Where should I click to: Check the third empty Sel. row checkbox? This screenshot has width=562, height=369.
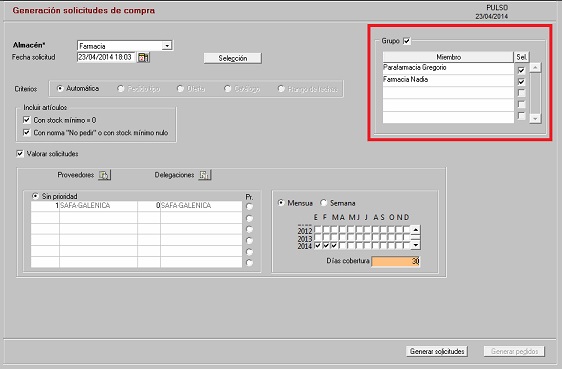[521, 116]
